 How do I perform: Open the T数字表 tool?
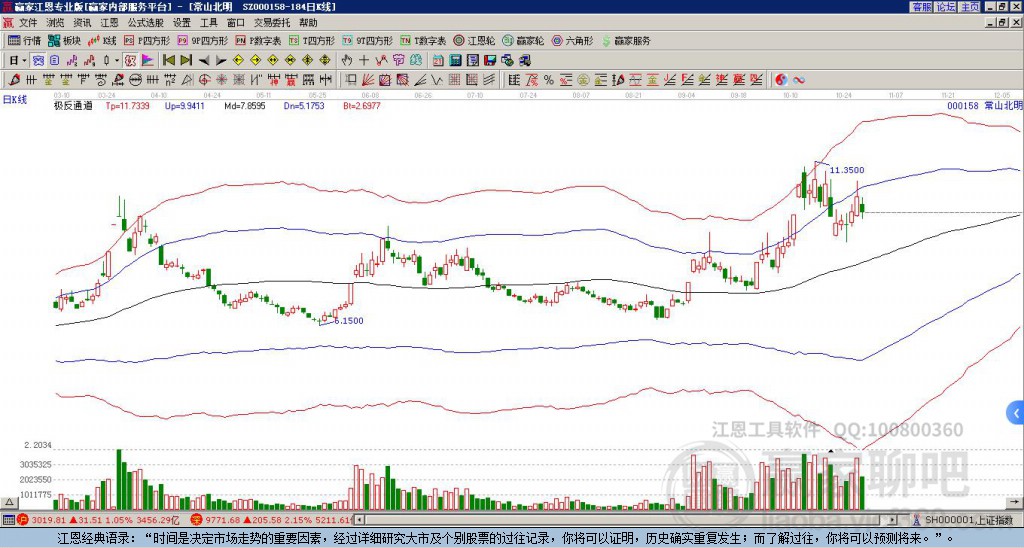(x=423, y=40)
